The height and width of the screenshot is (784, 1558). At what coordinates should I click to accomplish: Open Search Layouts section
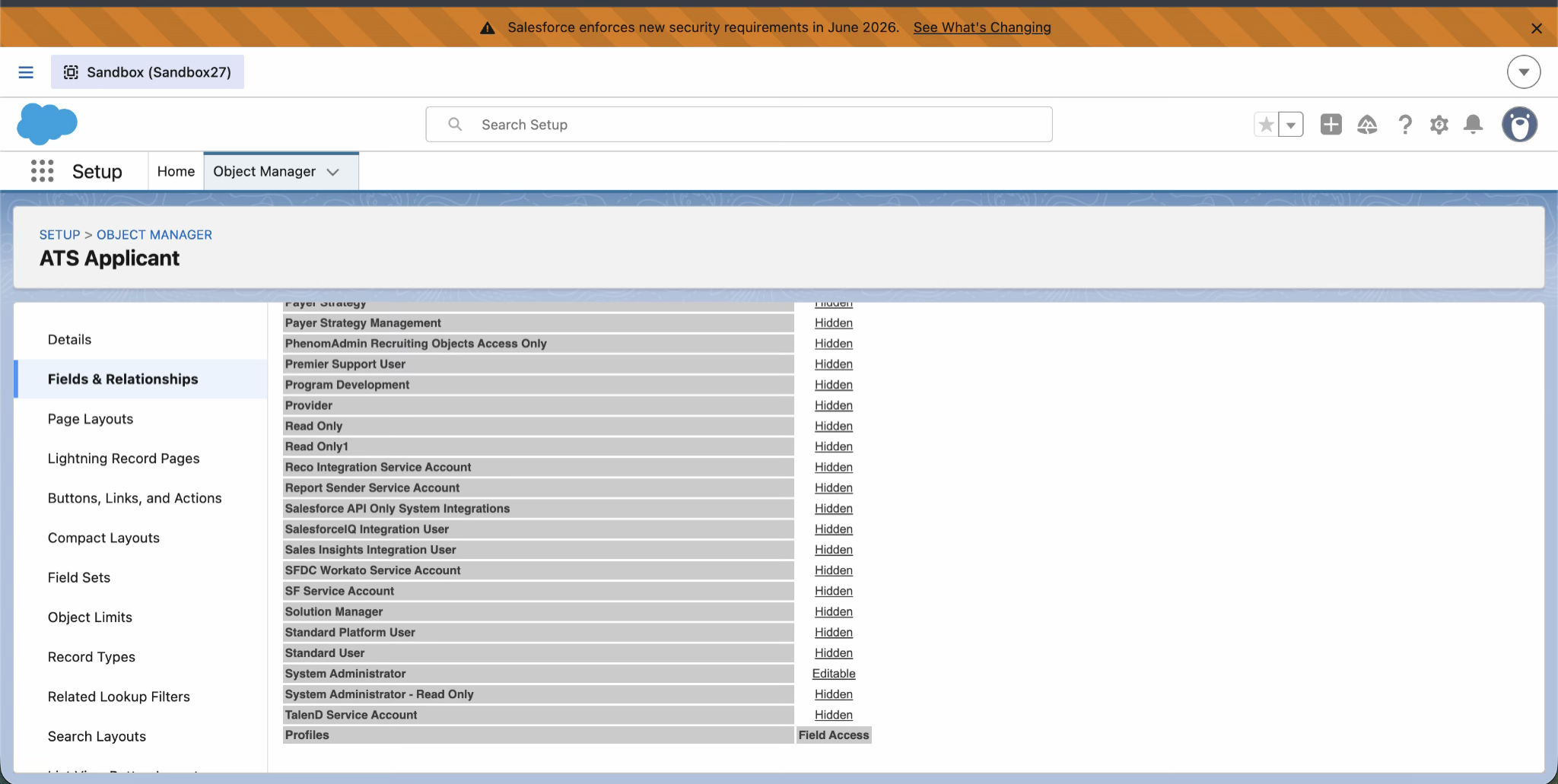click(x=97, y=735)
